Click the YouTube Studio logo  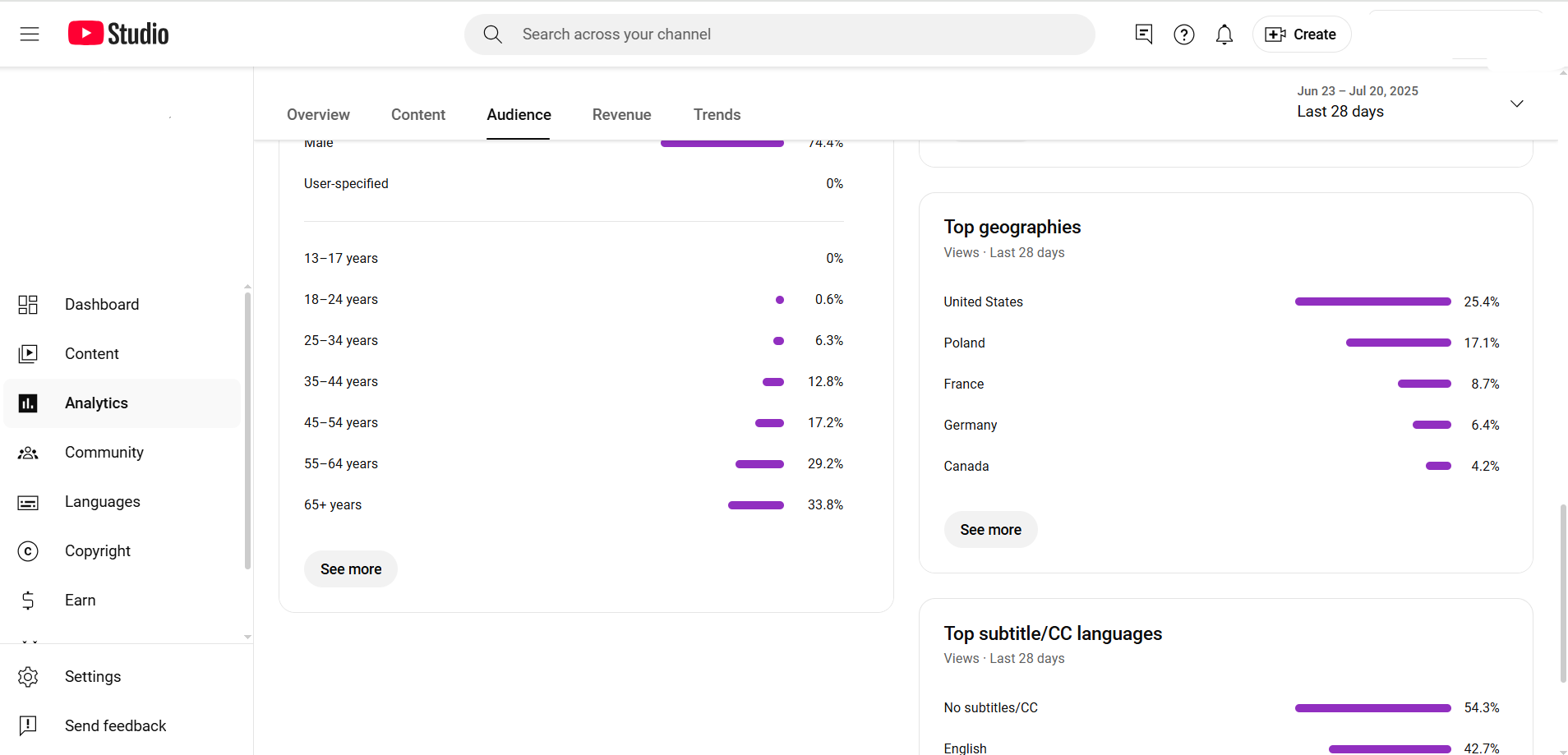pos(118,34)
